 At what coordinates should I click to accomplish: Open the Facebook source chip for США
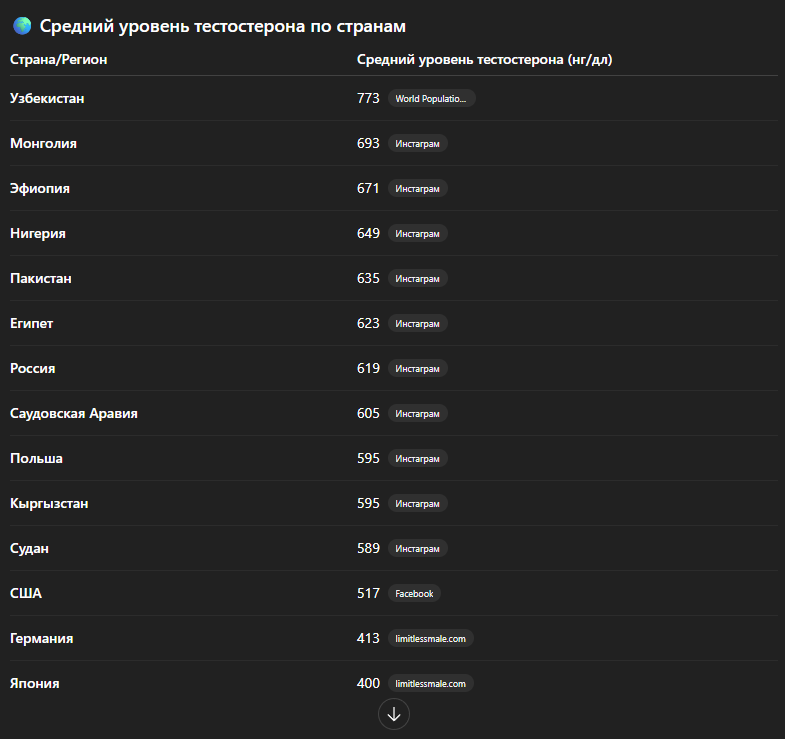tap(414, 594)
